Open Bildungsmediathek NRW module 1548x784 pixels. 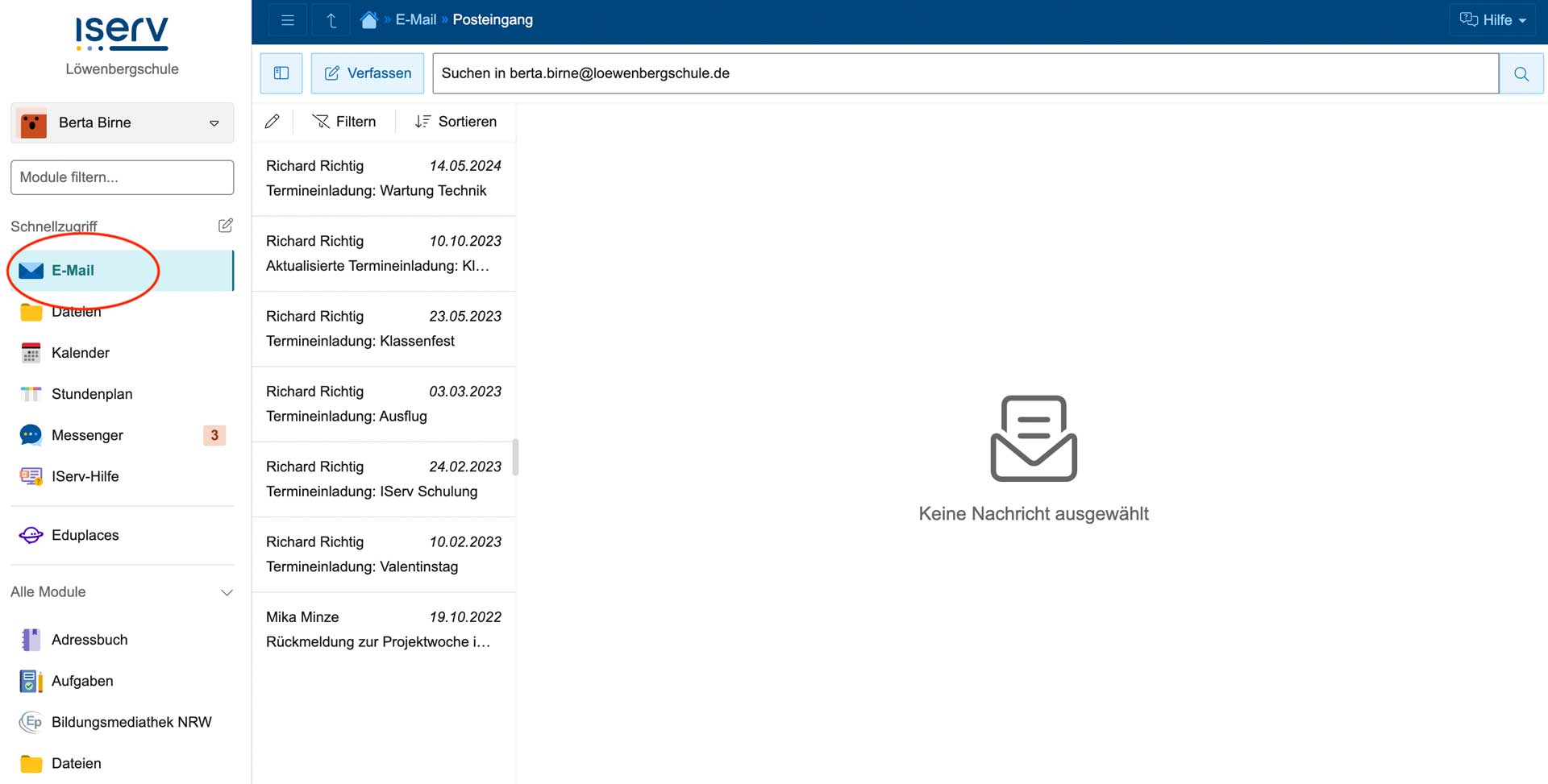coord(123,722)
